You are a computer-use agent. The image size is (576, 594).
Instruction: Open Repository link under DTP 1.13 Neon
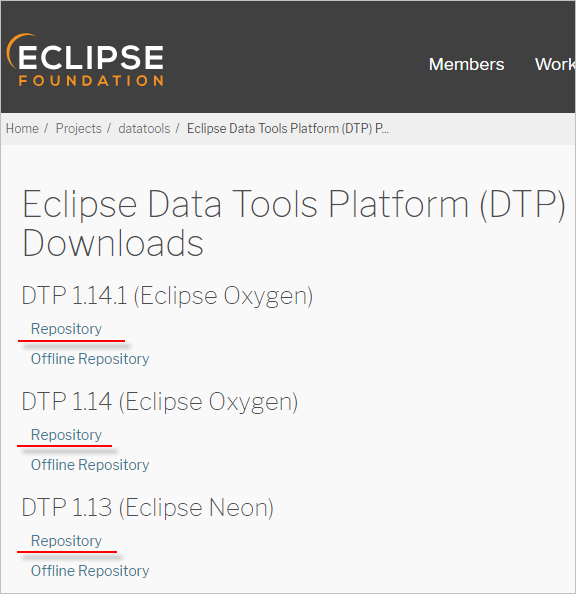66,541
